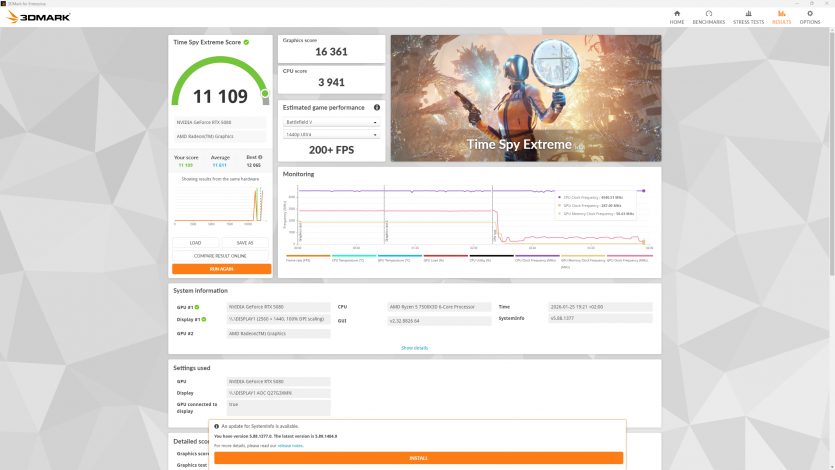This screenshot has height=470, width=835.
Task: Expand system information with Show details
Action: (414, 347)
